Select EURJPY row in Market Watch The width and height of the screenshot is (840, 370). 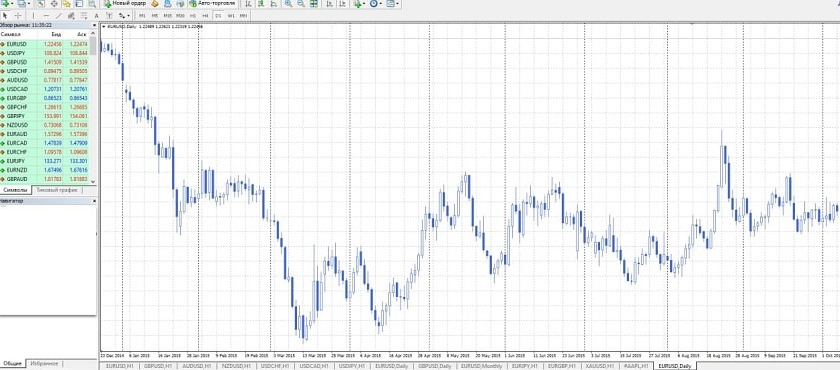click(45, 161)
